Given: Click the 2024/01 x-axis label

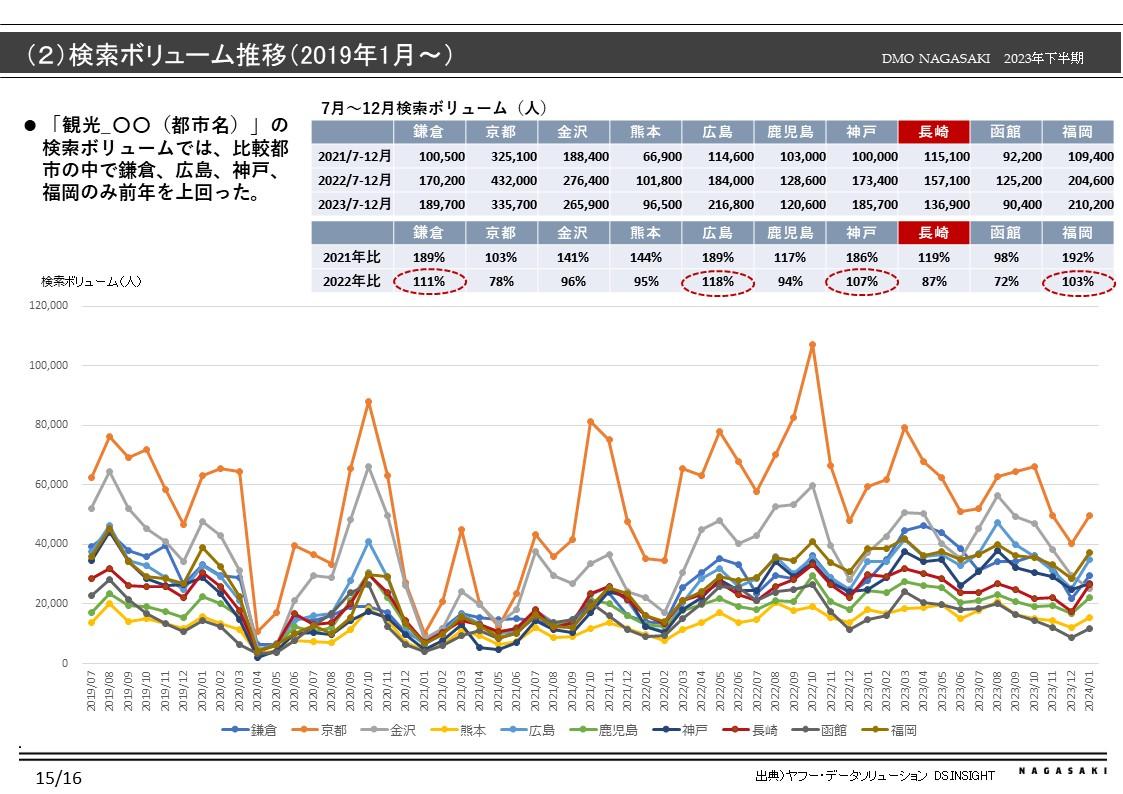Looking at the screenshot, I should [1089, 691].
